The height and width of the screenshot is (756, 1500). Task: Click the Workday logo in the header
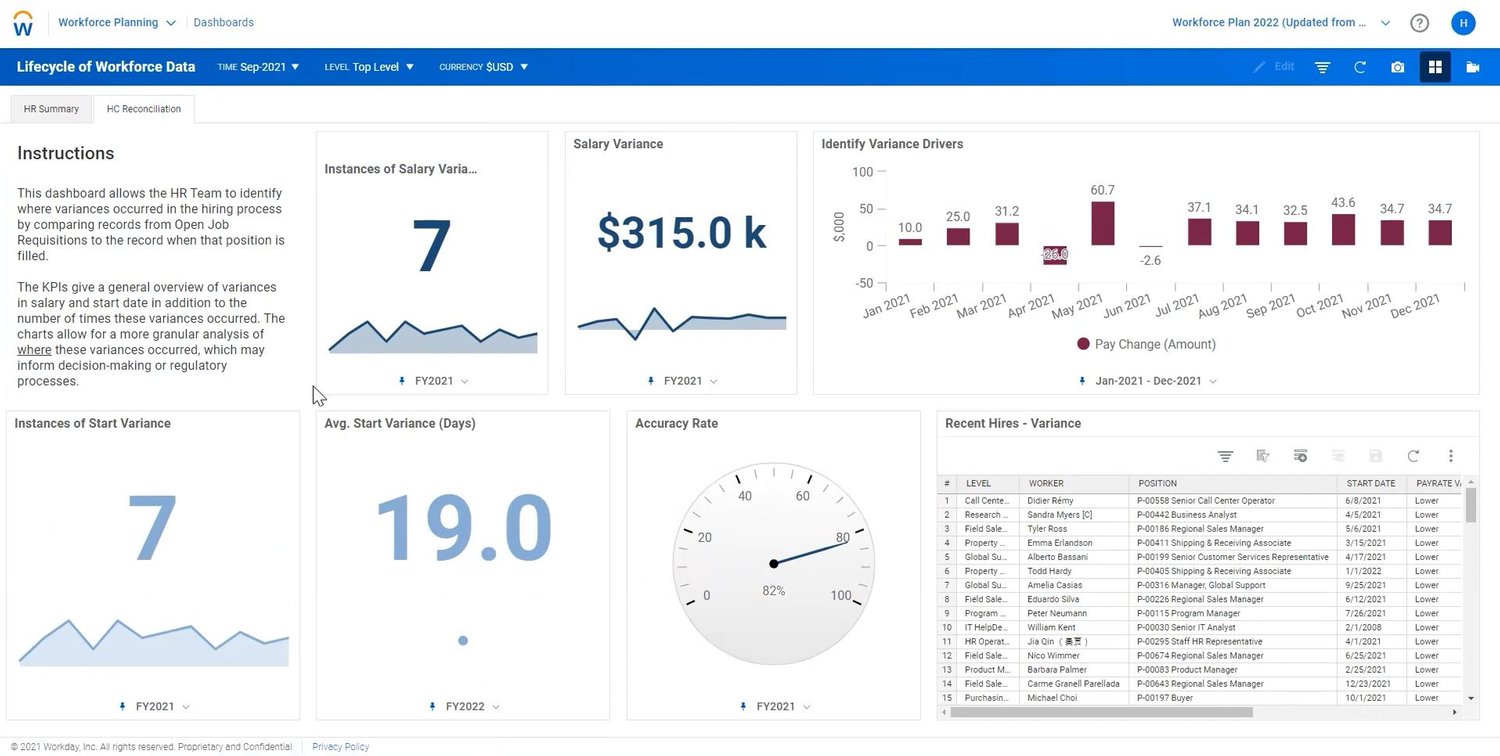[22, 22]
